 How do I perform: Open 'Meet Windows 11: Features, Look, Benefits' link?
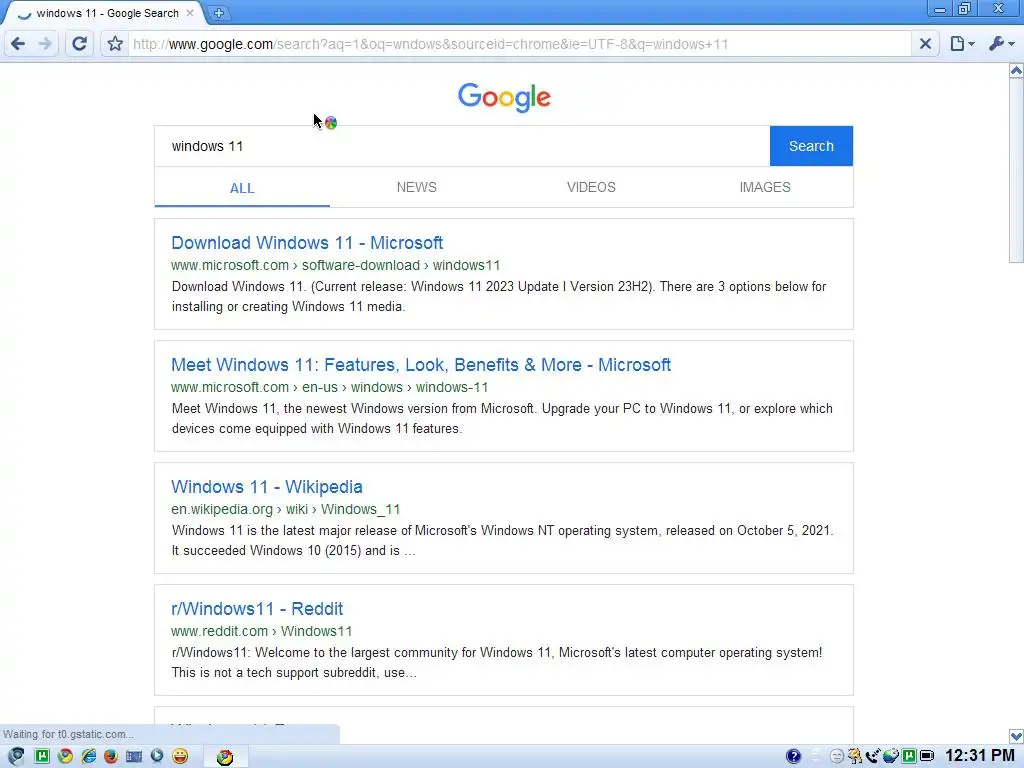point(421,364)
